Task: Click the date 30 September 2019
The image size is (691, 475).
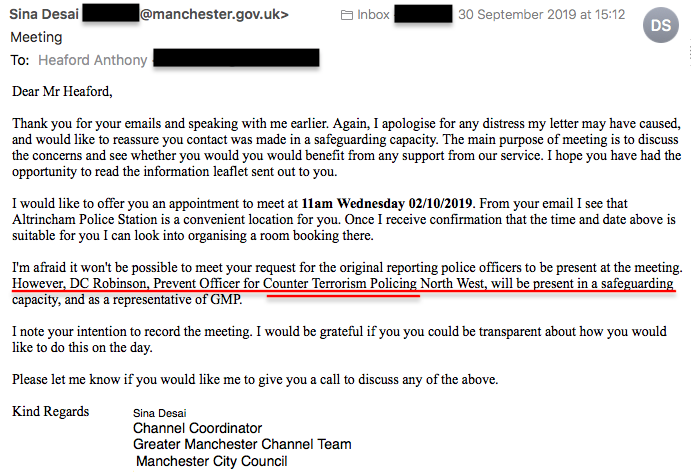Action: [x=517, y=15]
